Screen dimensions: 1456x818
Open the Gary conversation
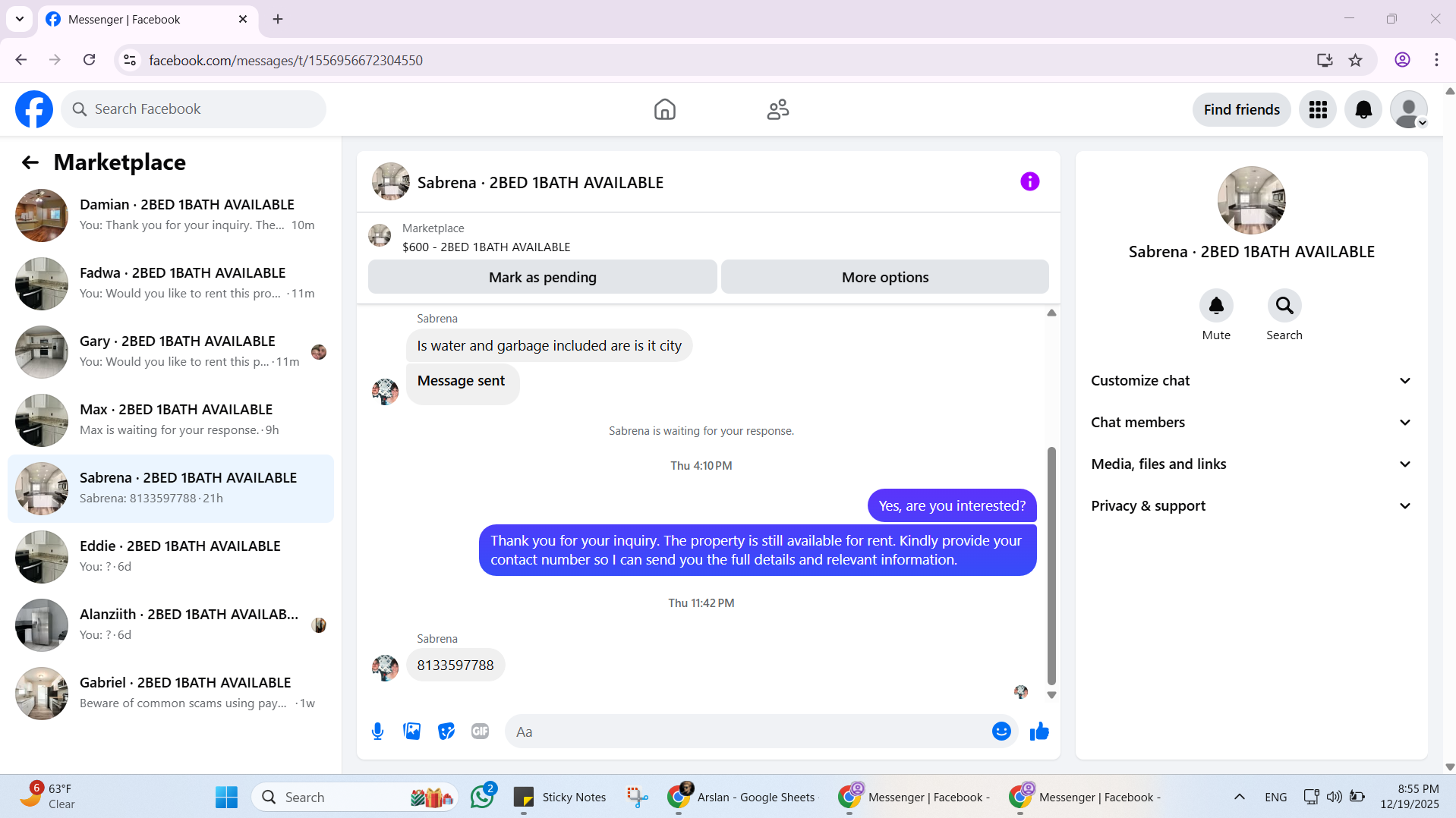(171, 352)
